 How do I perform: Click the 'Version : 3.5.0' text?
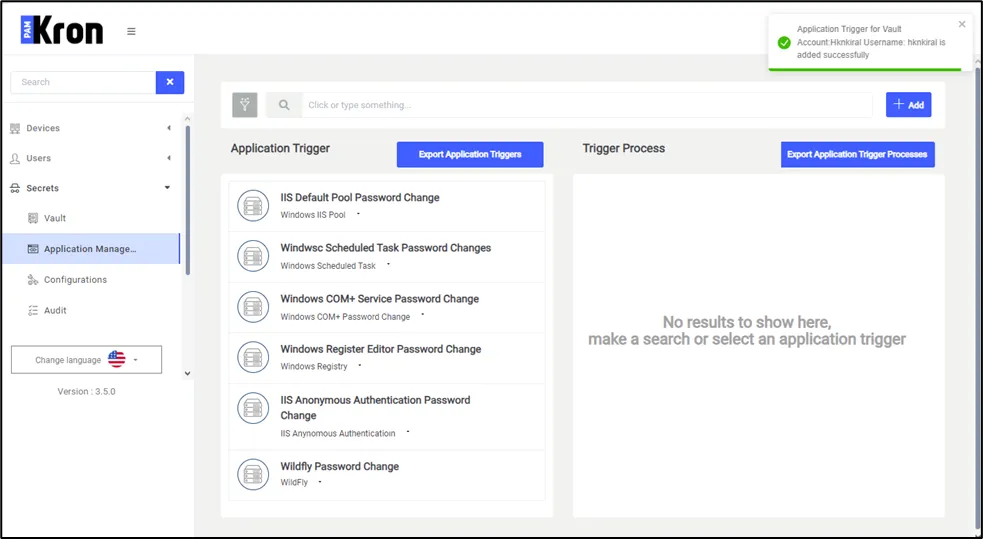[x=87, y=391]
